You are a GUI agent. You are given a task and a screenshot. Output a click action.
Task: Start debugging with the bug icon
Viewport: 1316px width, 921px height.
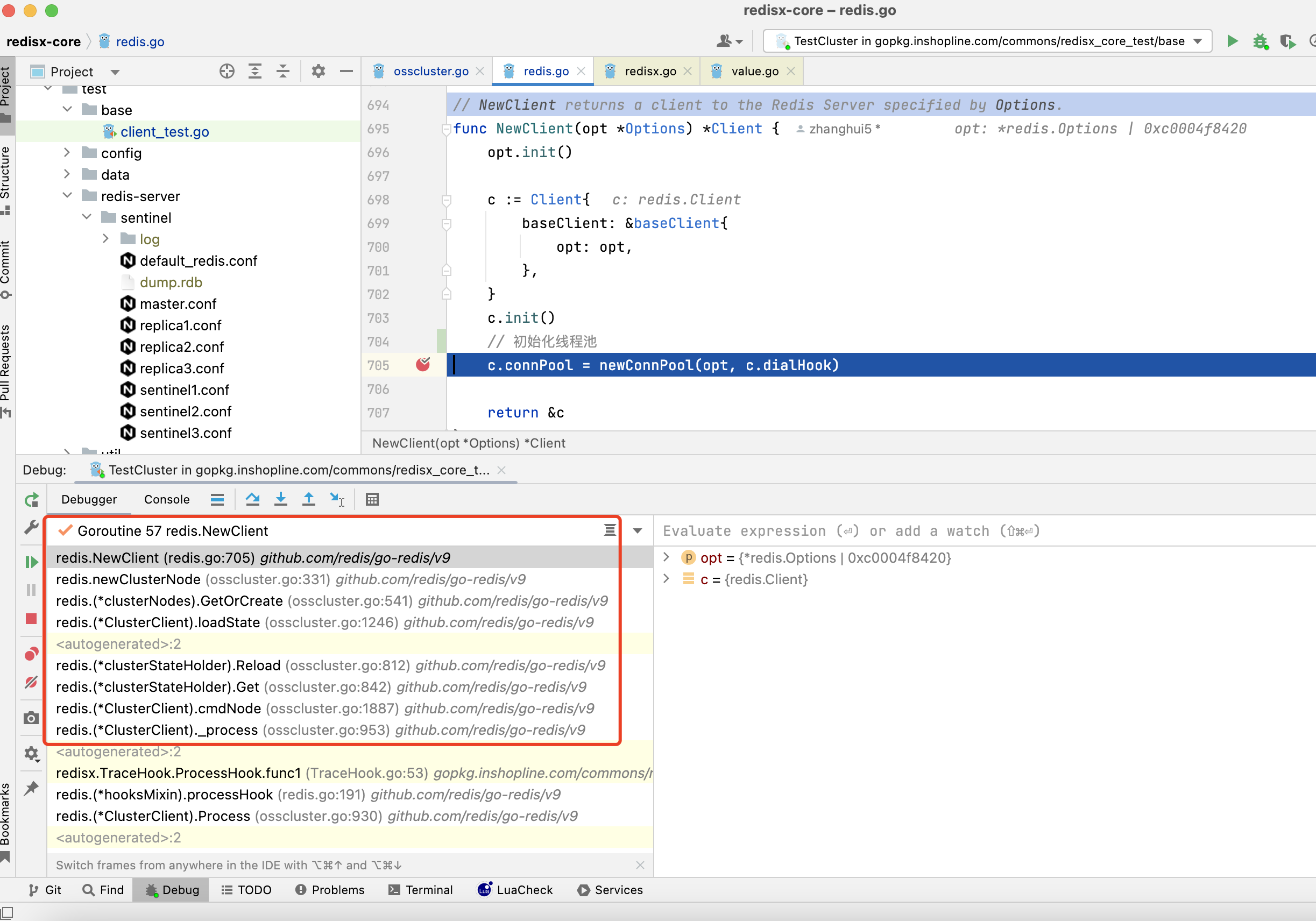tap(1260, 41)
